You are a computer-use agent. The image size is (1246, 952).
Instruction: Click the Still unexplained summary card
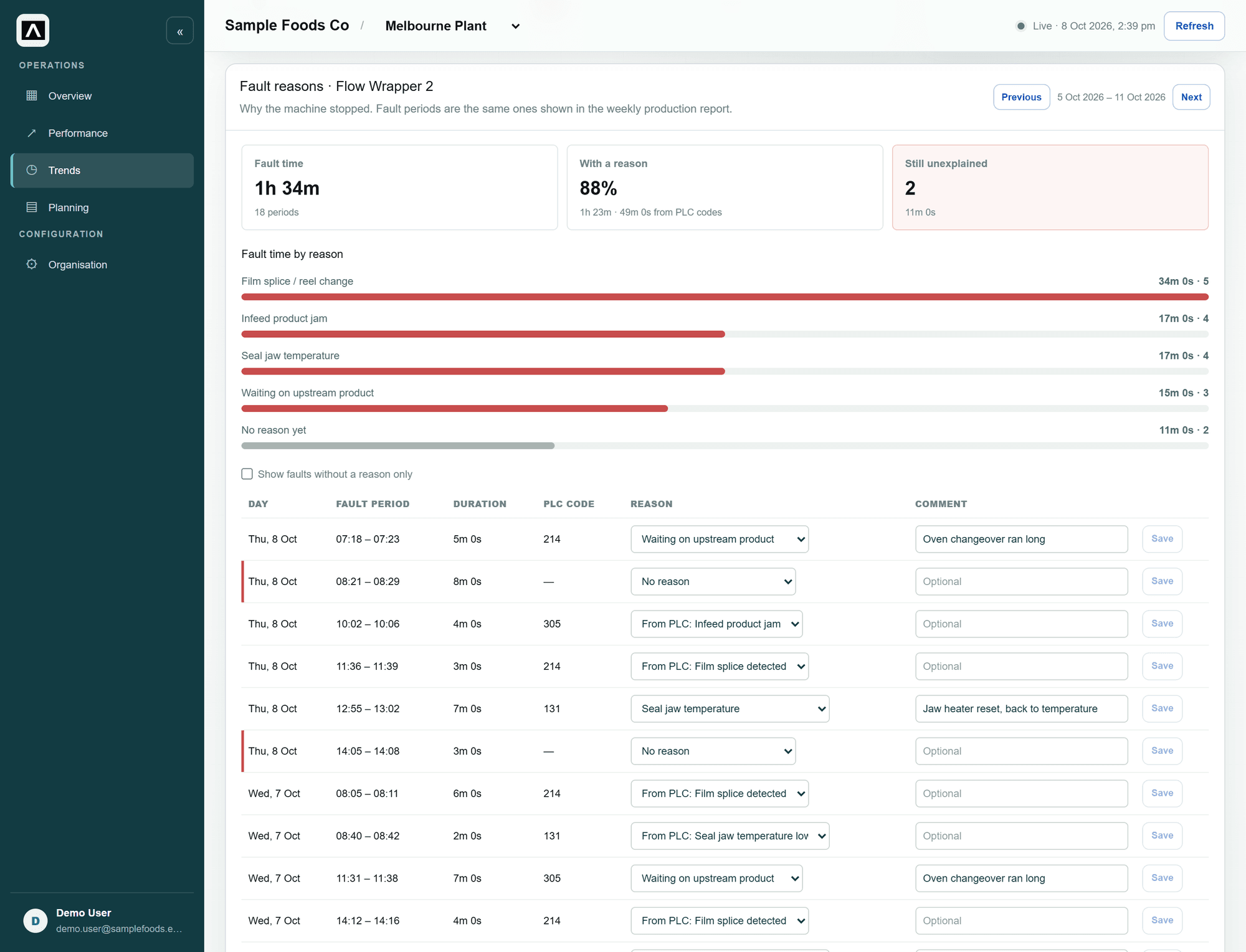coord(1050,188)
